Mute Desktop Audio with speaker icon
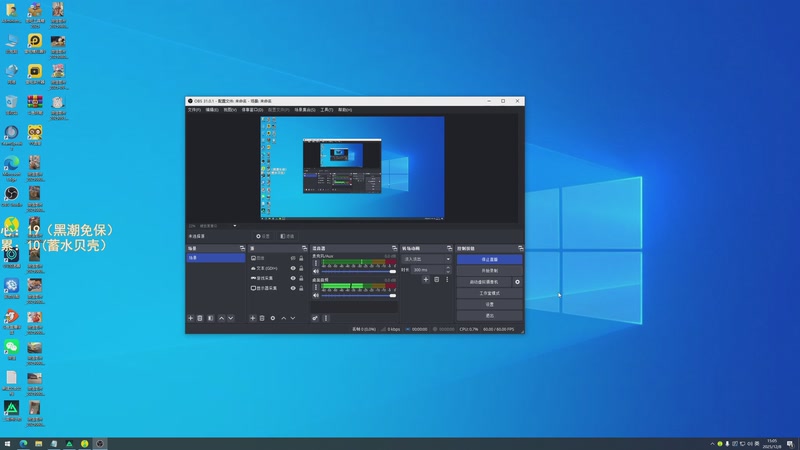The image size is (800, 450). pos(316,295)
